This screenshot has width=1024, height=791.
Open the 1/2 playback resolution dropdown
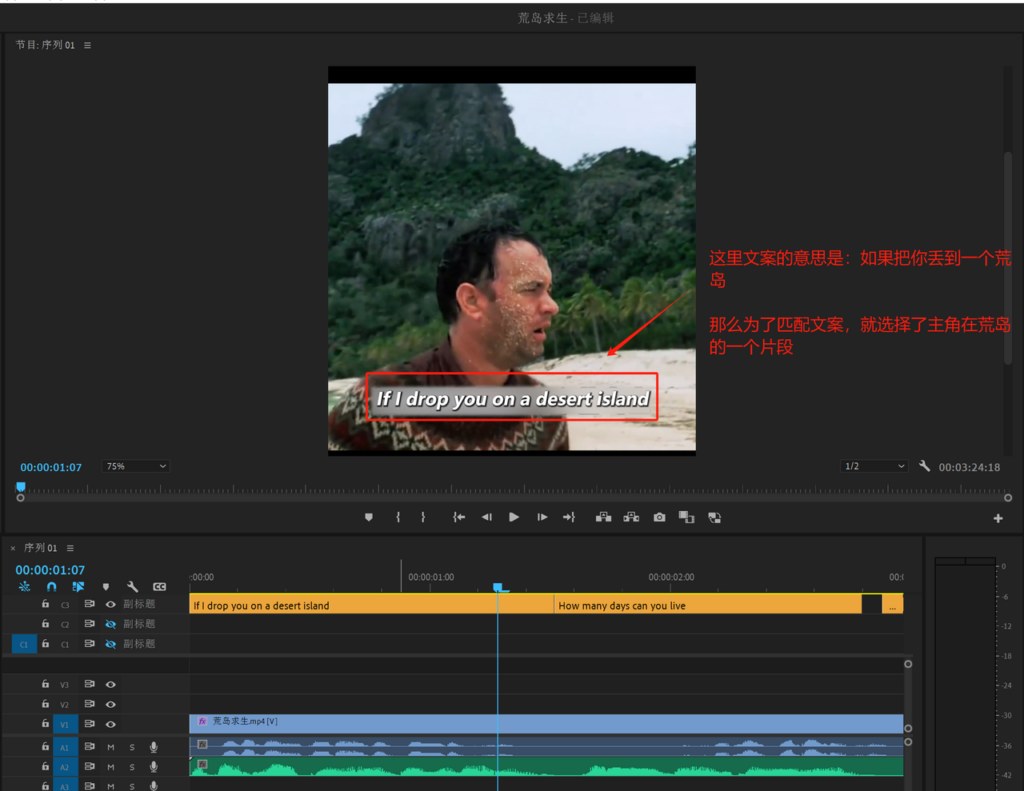click(x=874, y=466)
